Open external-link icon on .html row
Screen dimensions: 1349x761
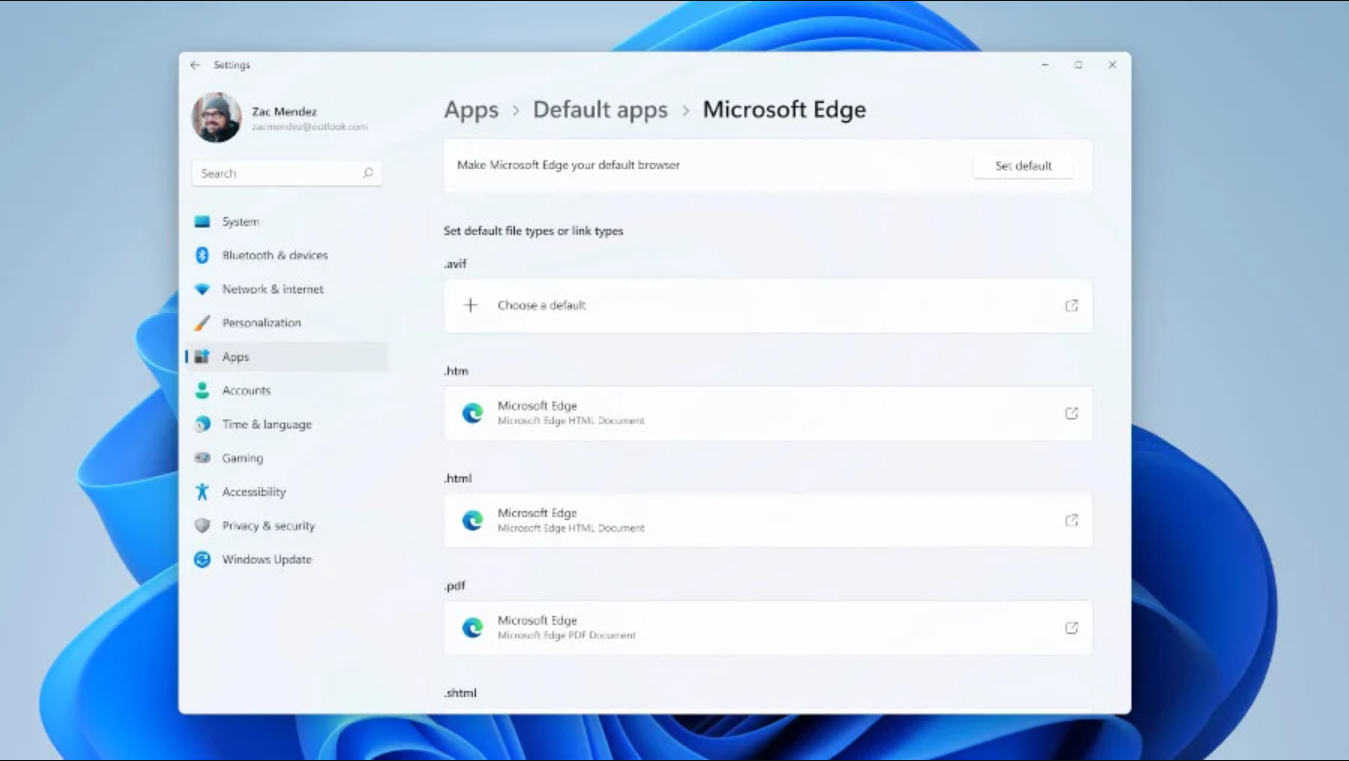pos(1071,520)
